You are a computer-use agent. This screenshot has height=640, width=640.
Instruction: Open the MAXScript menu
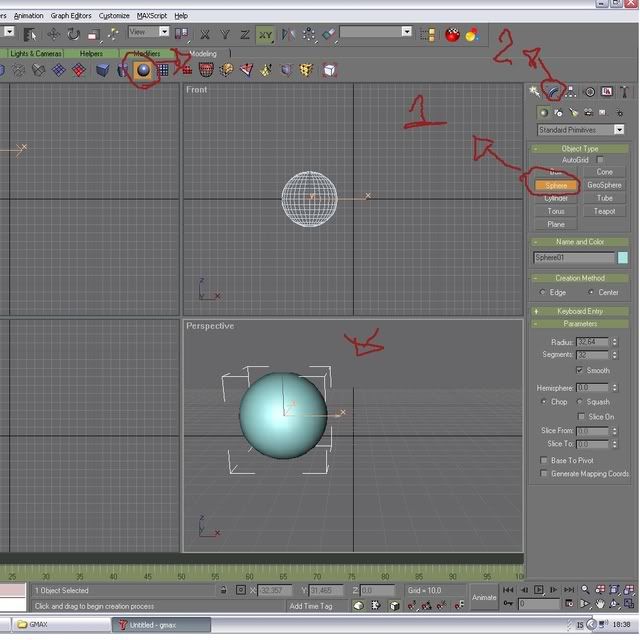coord(152,16)
